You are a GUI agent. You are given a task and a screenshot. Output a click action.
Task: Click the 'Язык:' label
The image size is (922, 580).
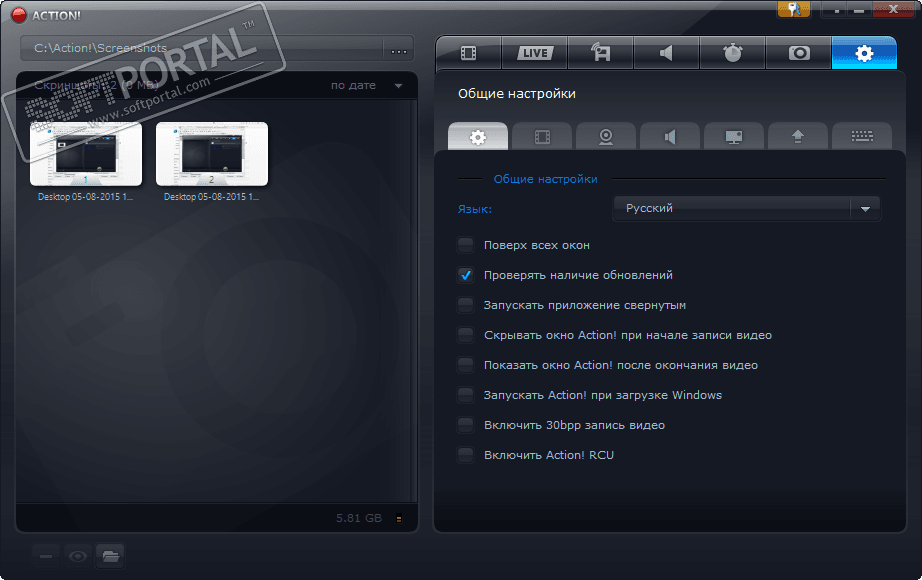point(475,209)
